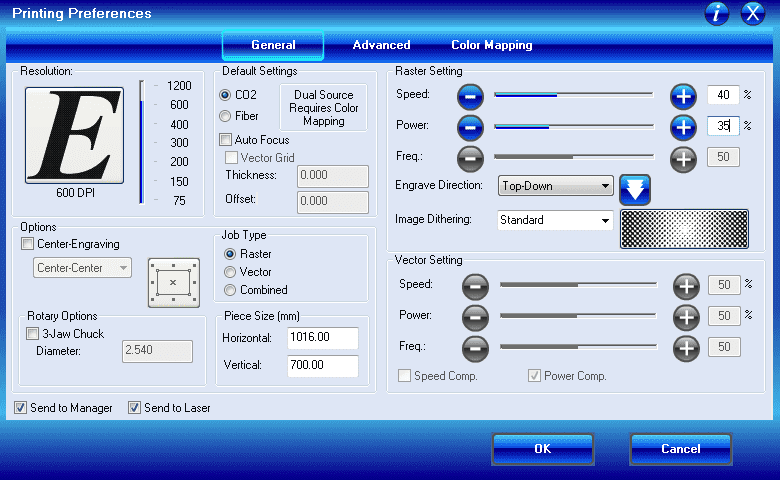Click the Vector Freq. plus button
The image size is (780, 480).
point(686,349)
